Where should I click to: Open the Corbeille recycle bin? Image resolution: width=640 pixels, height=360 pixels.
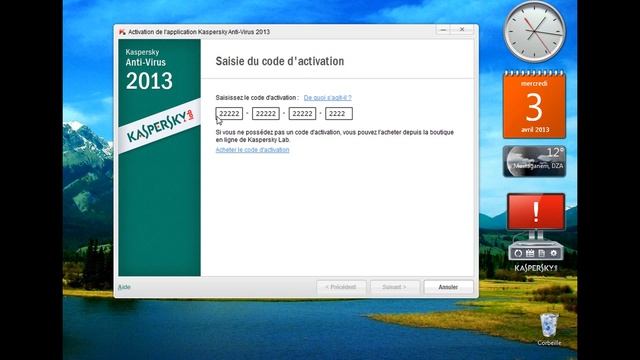pyautogui.click(x=549, y=329)
